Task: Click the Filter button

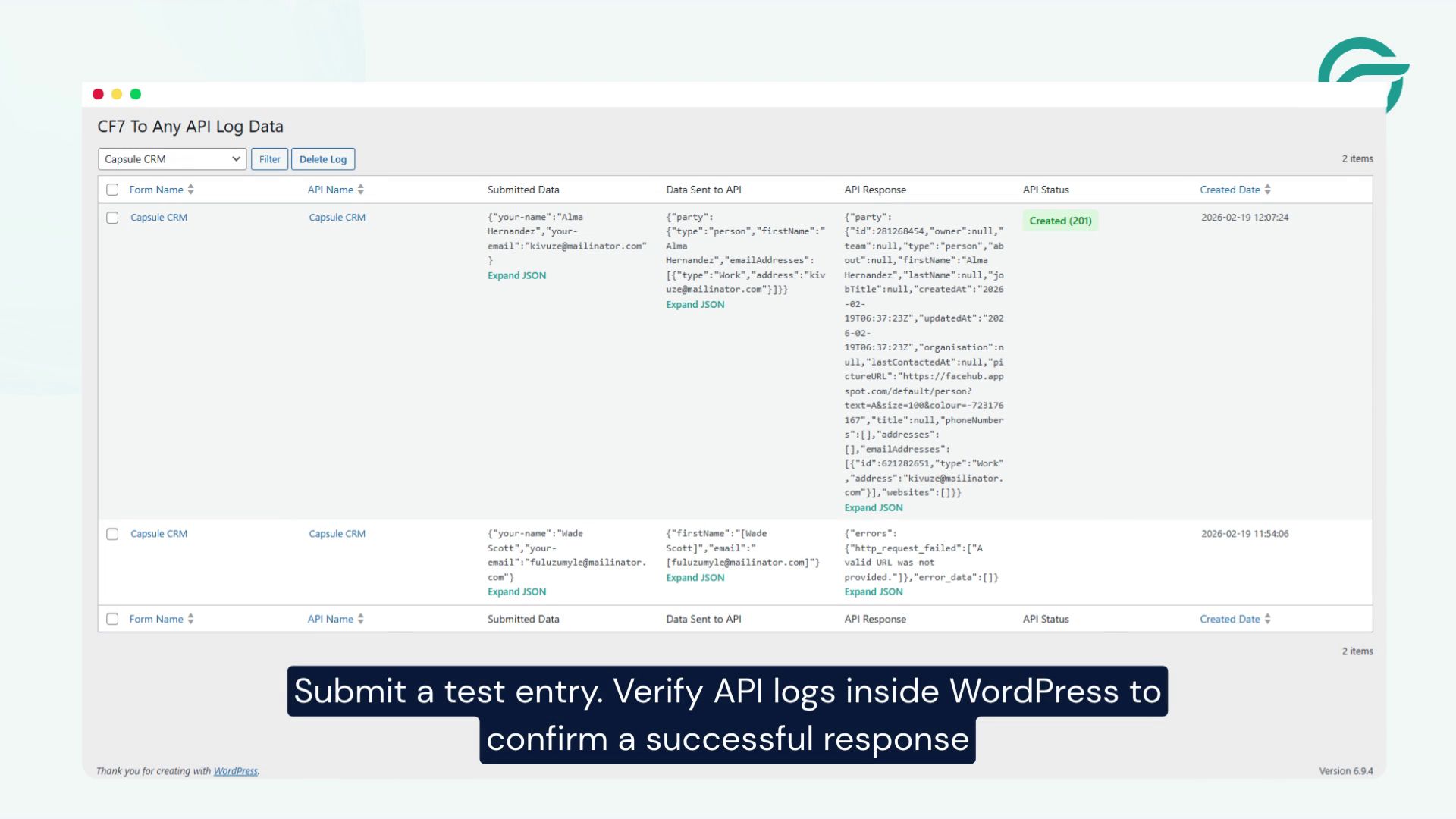Action: (270, 159)
